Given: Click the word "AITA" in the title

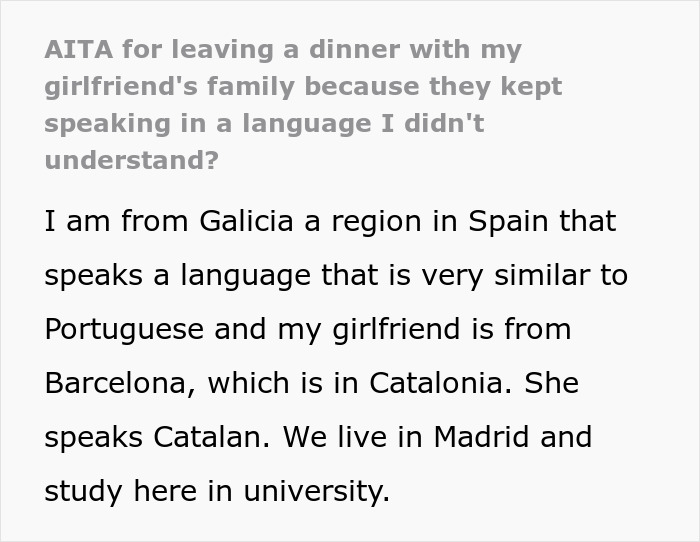Looking at the screenshot, I should (76, 49).
